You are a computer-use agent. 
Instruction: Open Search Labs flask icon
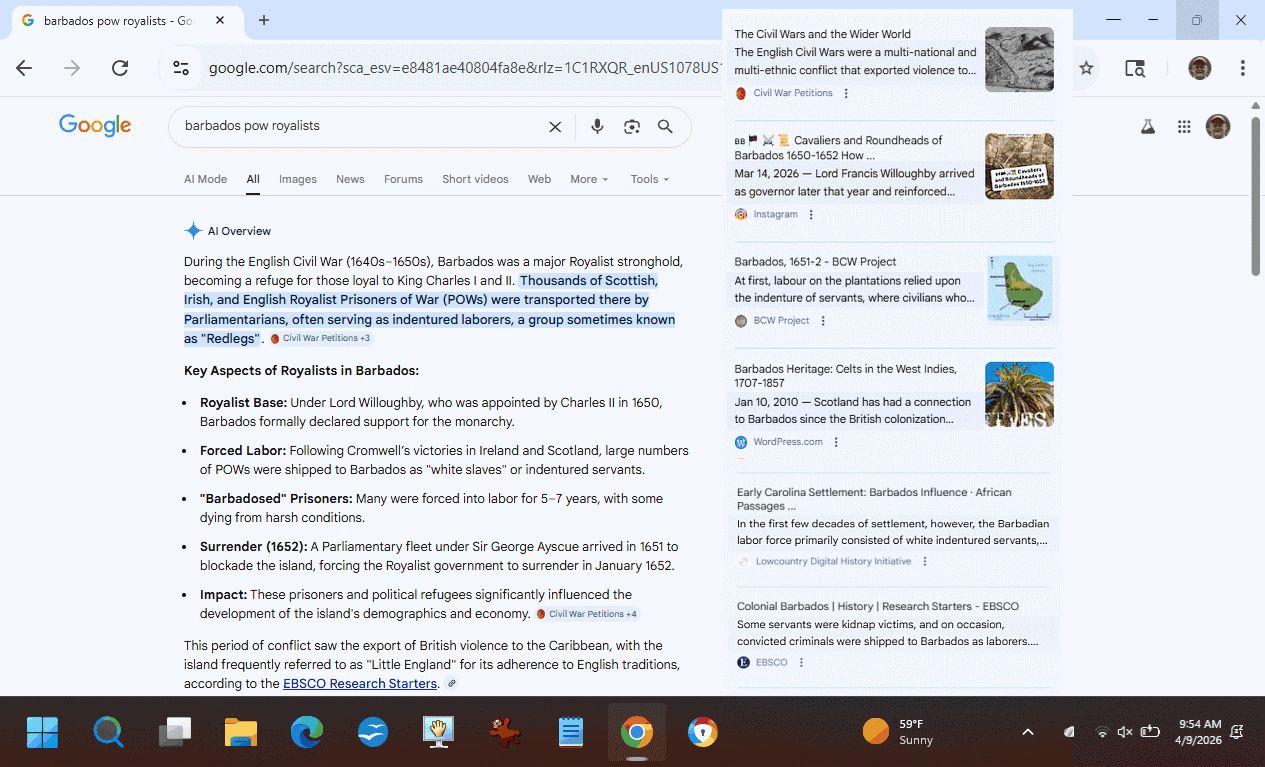(1148, 127)
